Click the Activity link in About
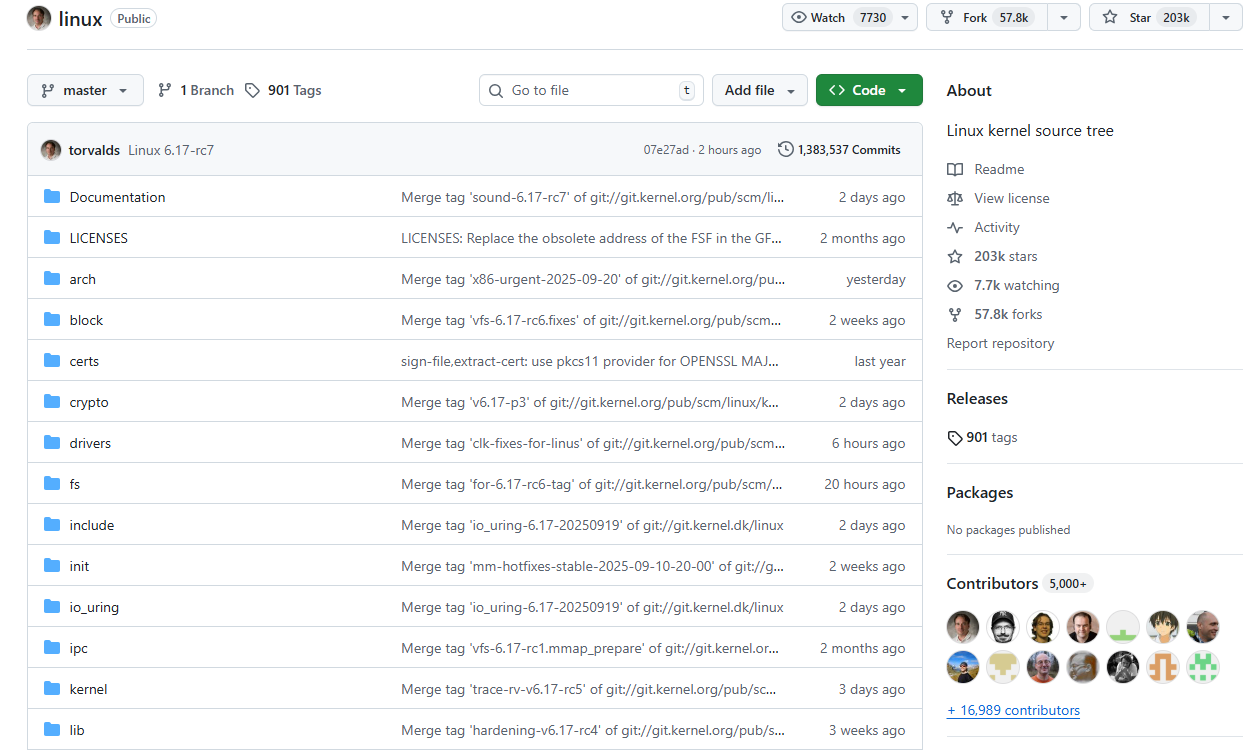 point(997,227)
